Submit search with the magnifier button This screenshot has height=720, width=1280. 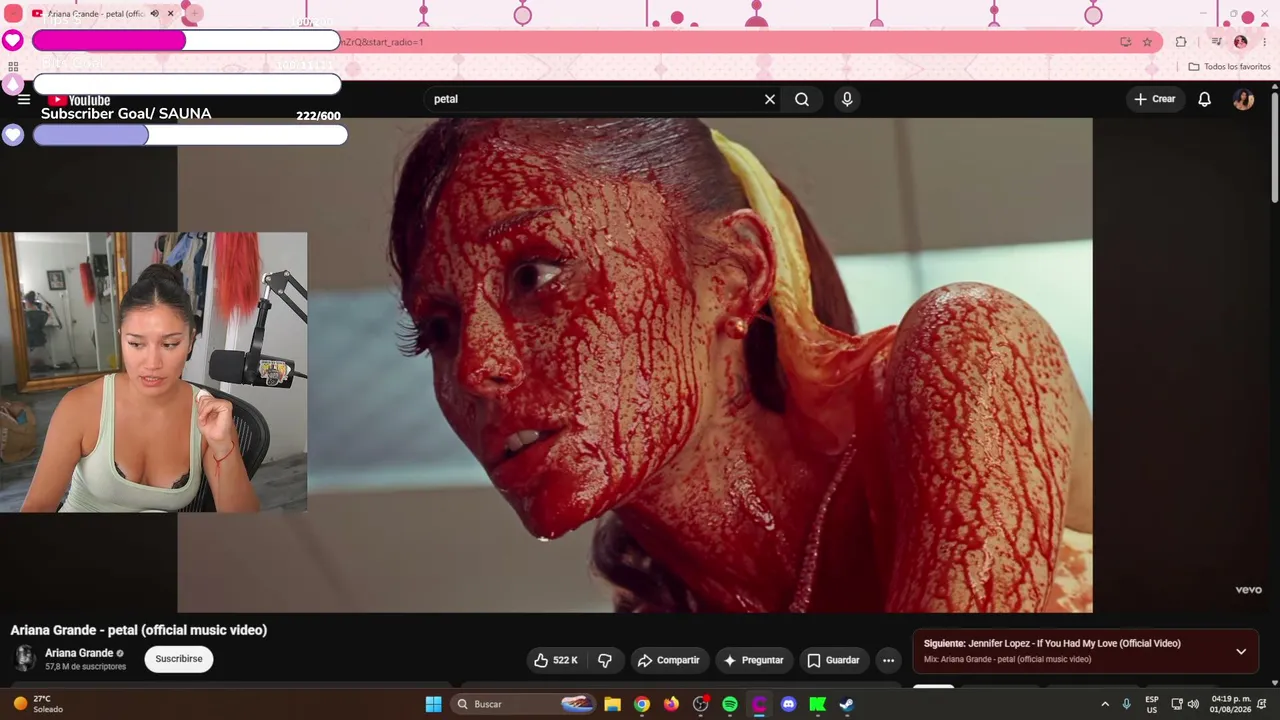point(802,99)
